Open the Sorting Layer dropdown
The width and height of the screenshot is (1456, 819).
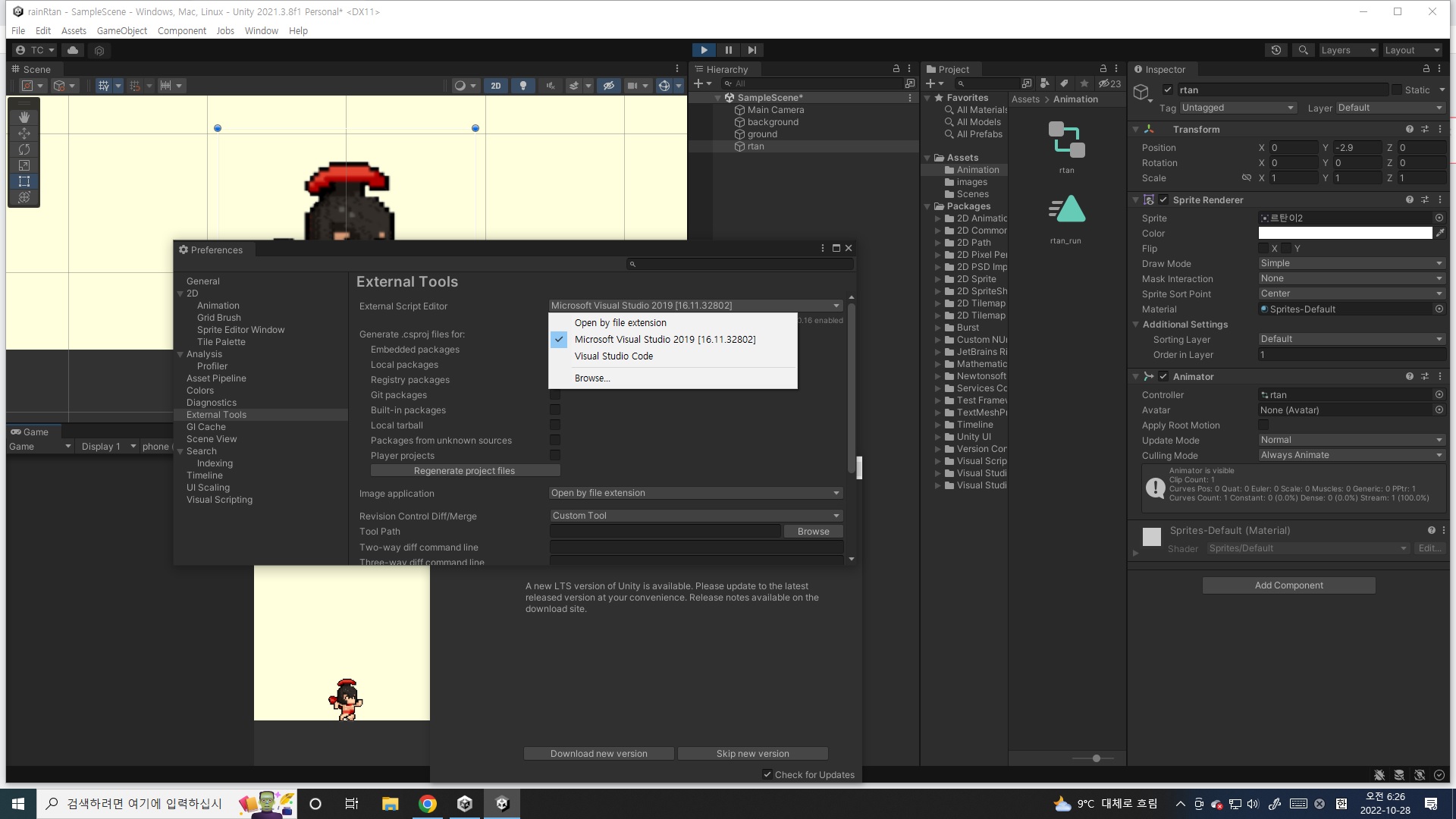coord(1351,340)
